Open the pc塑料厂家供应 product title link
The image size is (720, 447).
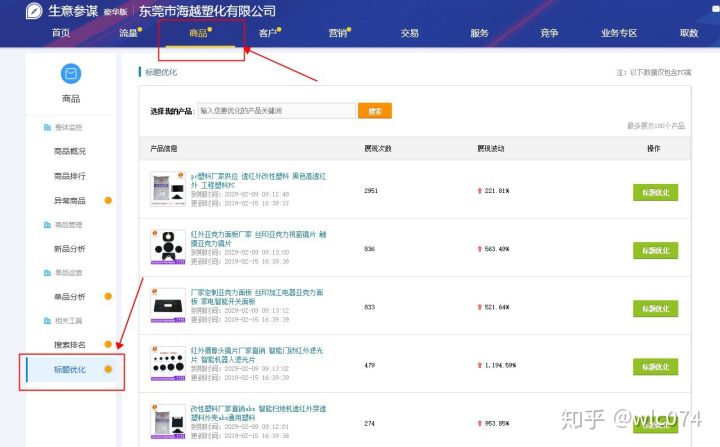click(x=259, y=181)
